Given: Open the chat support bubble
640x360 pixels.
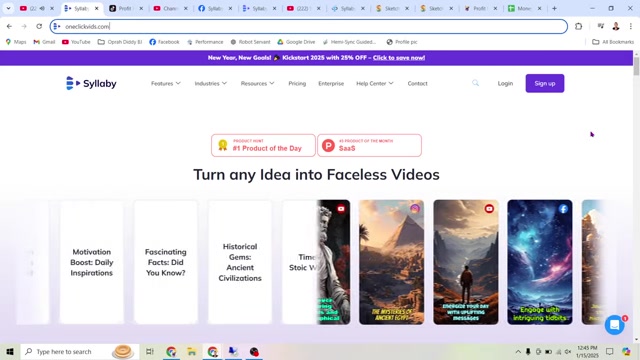Looking at the screenshot, I should point(615,325).
